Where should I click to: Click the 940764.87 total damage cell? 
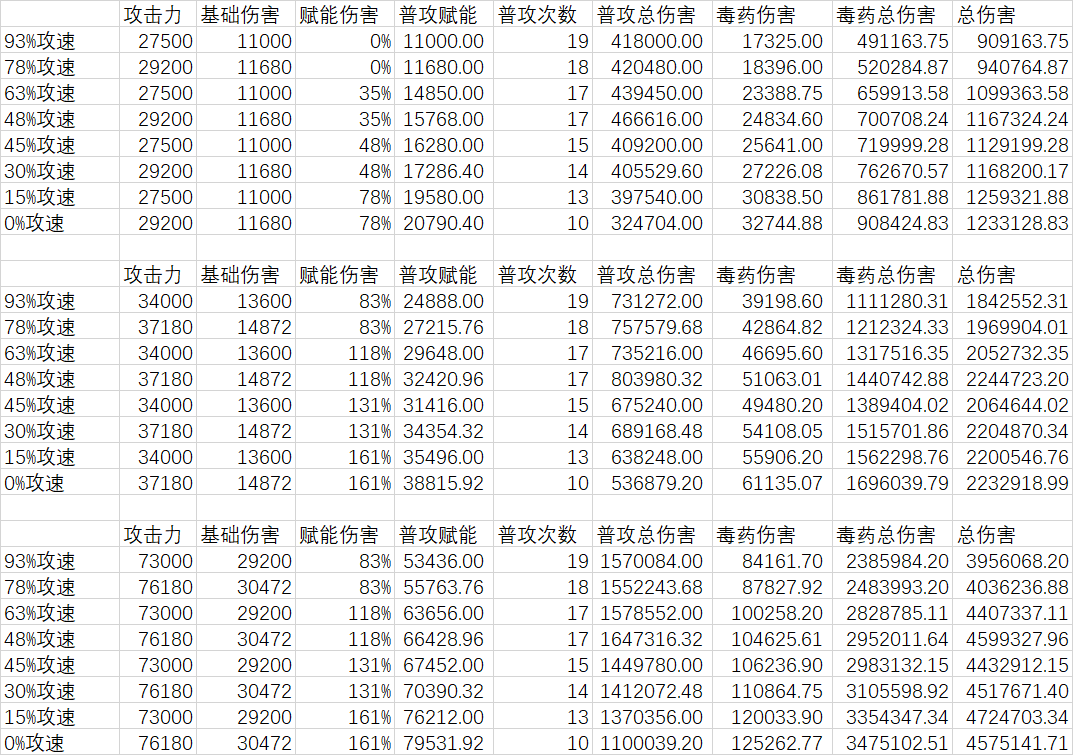click(1012, 67)
